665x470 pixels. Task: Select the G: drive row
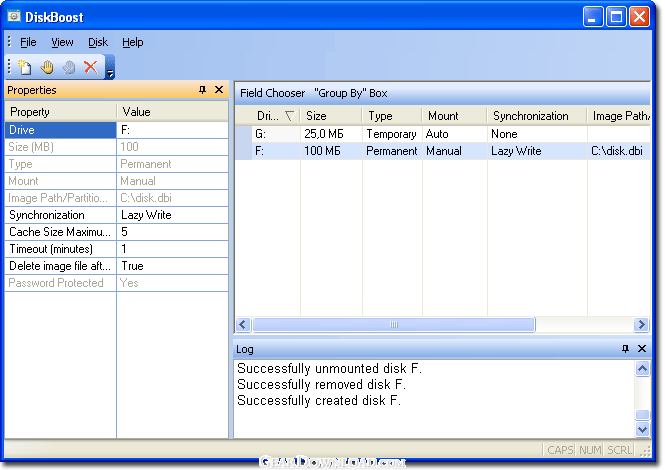[x=442, y=134]
